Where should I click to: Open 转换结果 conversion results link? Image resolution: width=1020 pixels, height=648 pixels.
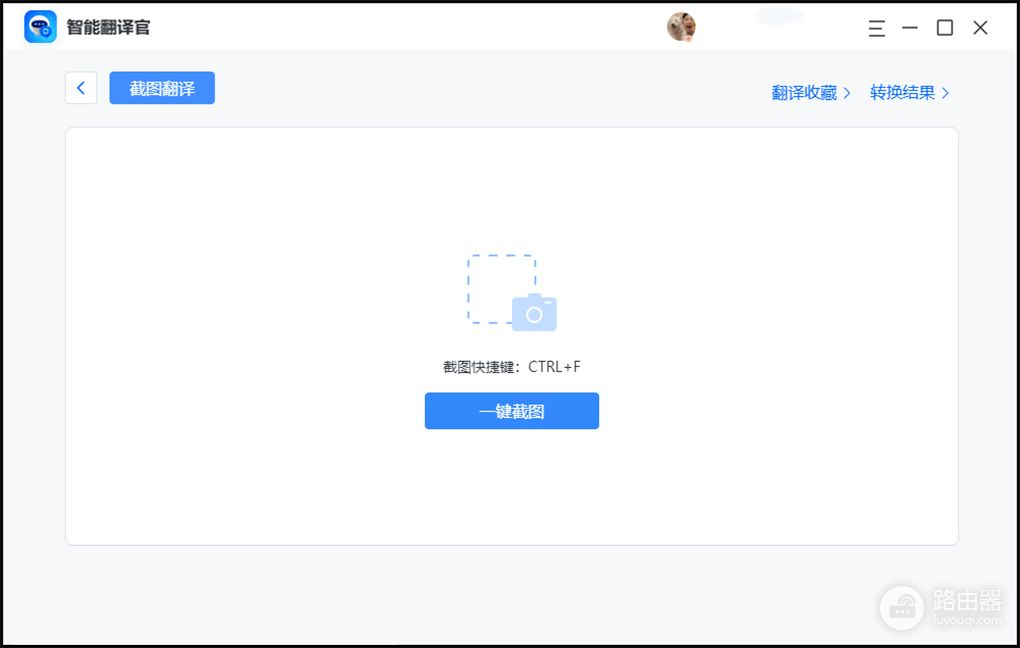click(x=902, y=93)
